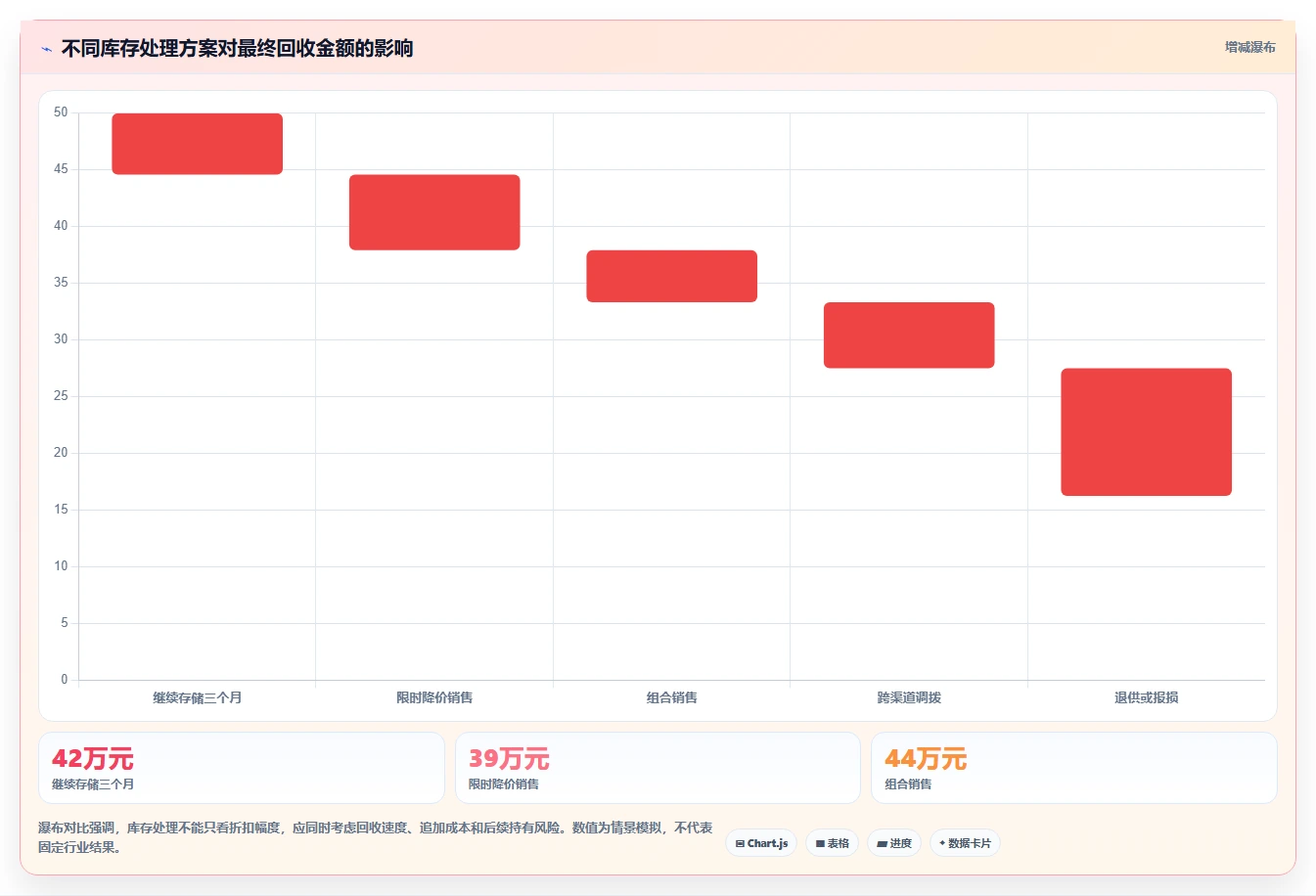Click y-axis value 0
1316x896 pixels.
[x=65, y=679]
